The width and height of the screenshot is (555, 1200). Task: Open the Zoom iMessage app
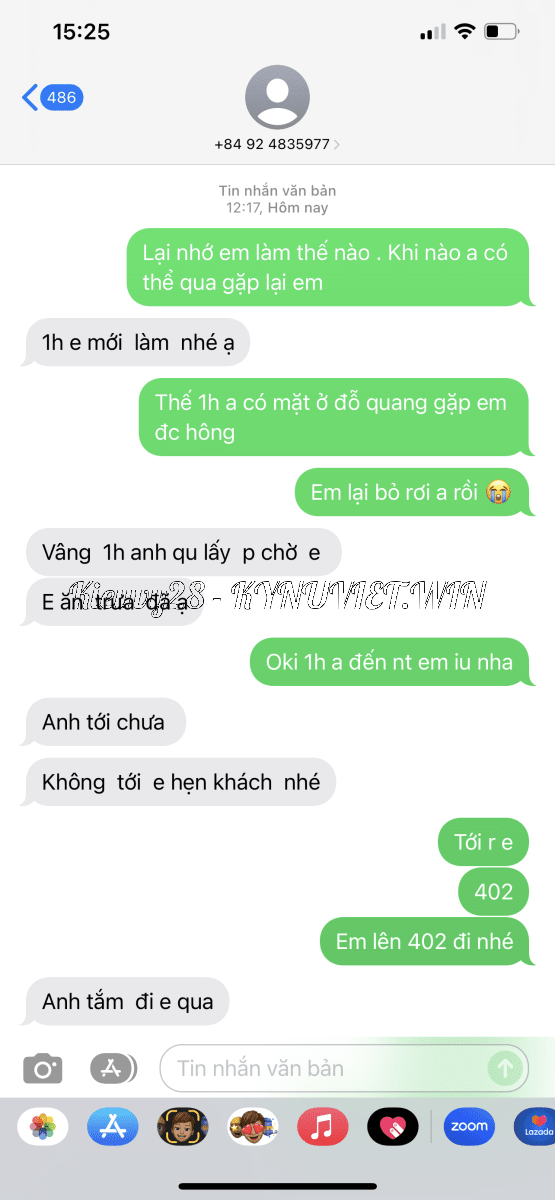click(469, 1127)
